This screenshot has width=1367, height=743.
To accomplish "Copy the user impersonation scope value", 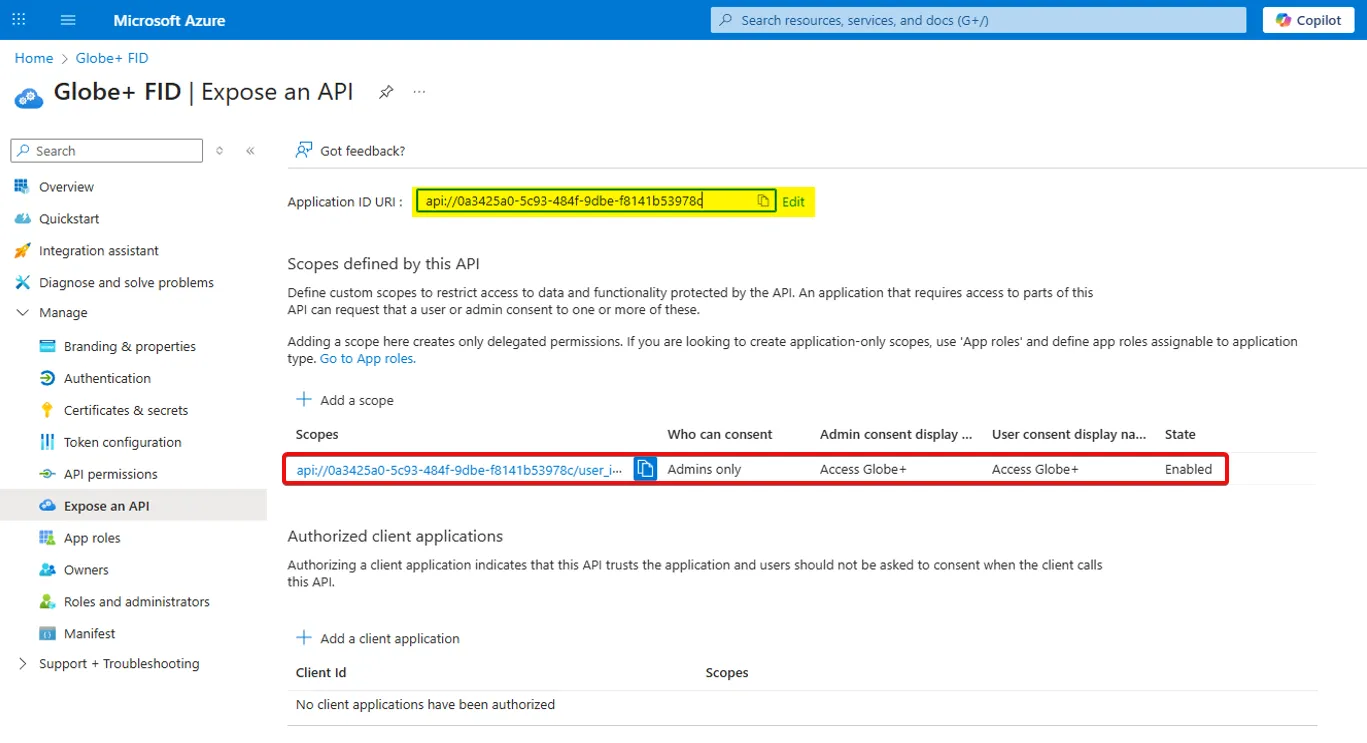I will coord(645,469).
